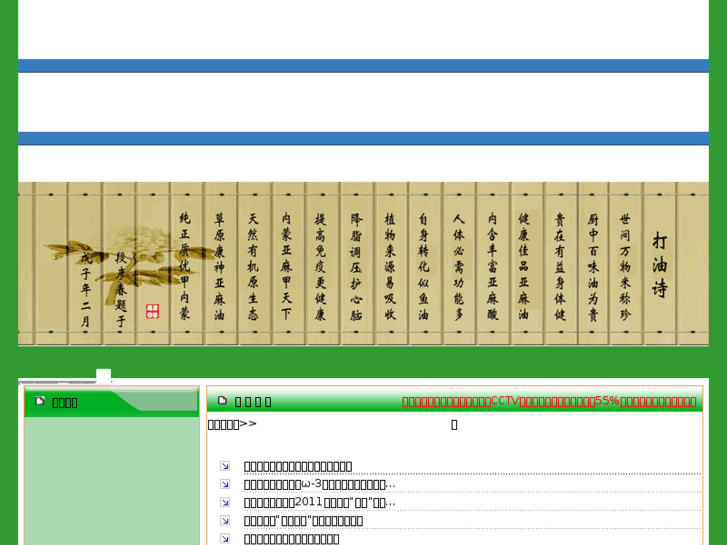Click the arrow icon beside the topmost news item
Image resolution: width=727 pixels, height=545 pixels.
click(x=225, y=466)
